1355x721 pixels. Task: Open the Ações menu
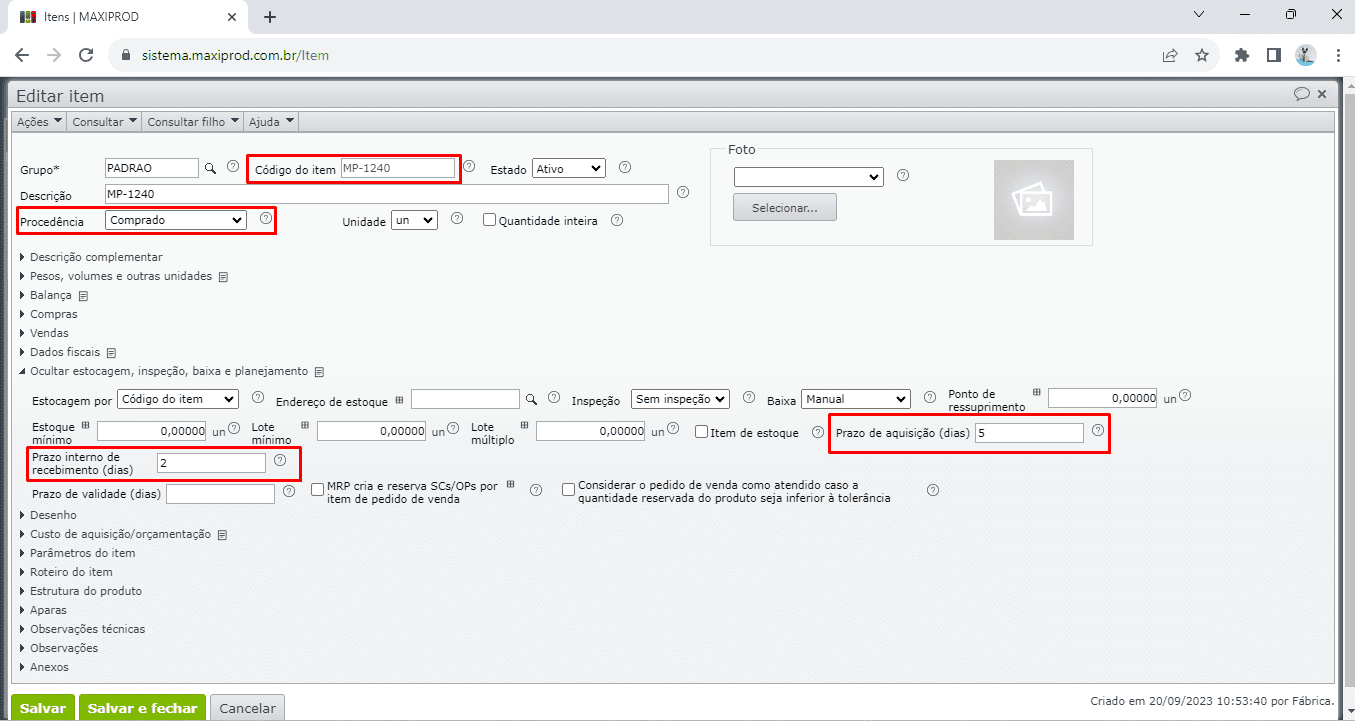pyautogui.click(x=40, y=121)
